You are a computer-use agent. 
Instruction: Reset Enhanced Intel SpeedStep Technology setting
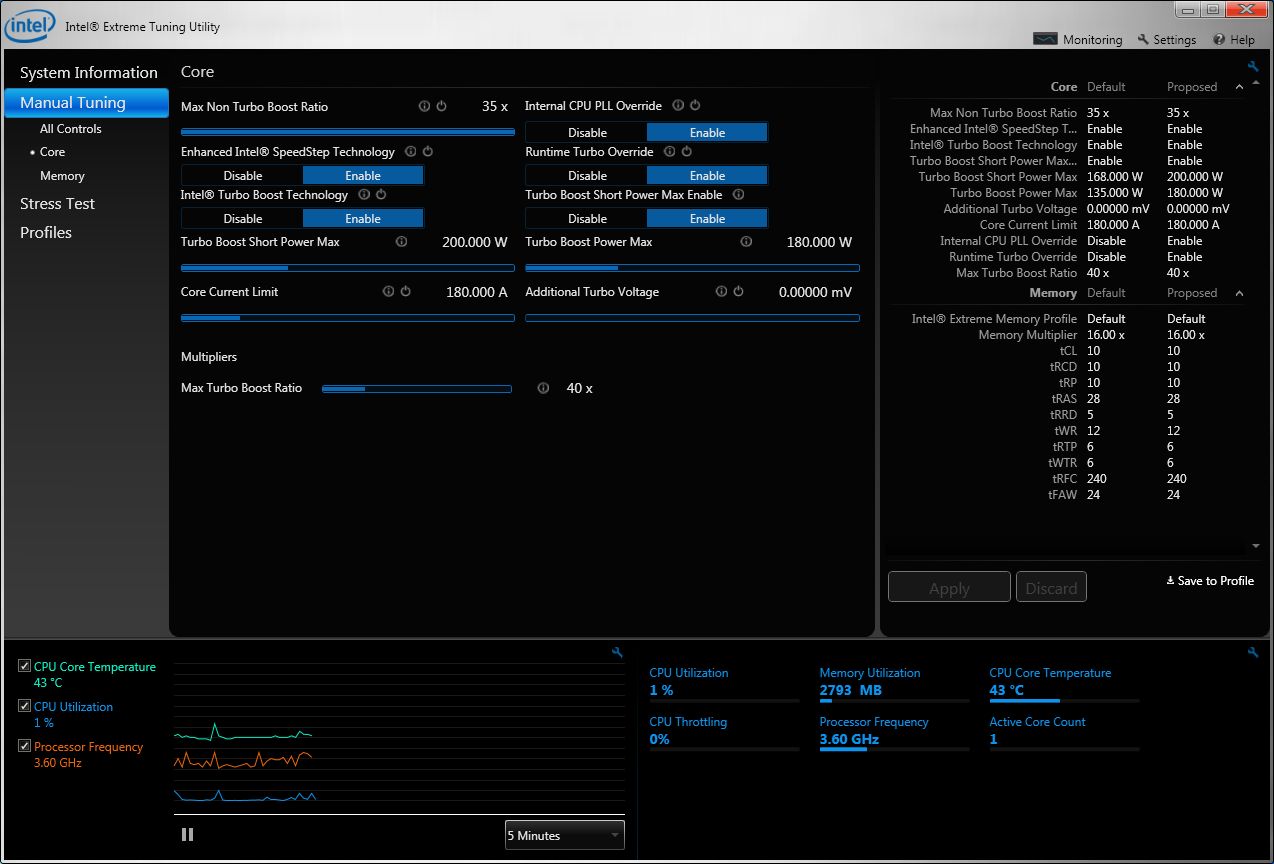click(428, 152)
